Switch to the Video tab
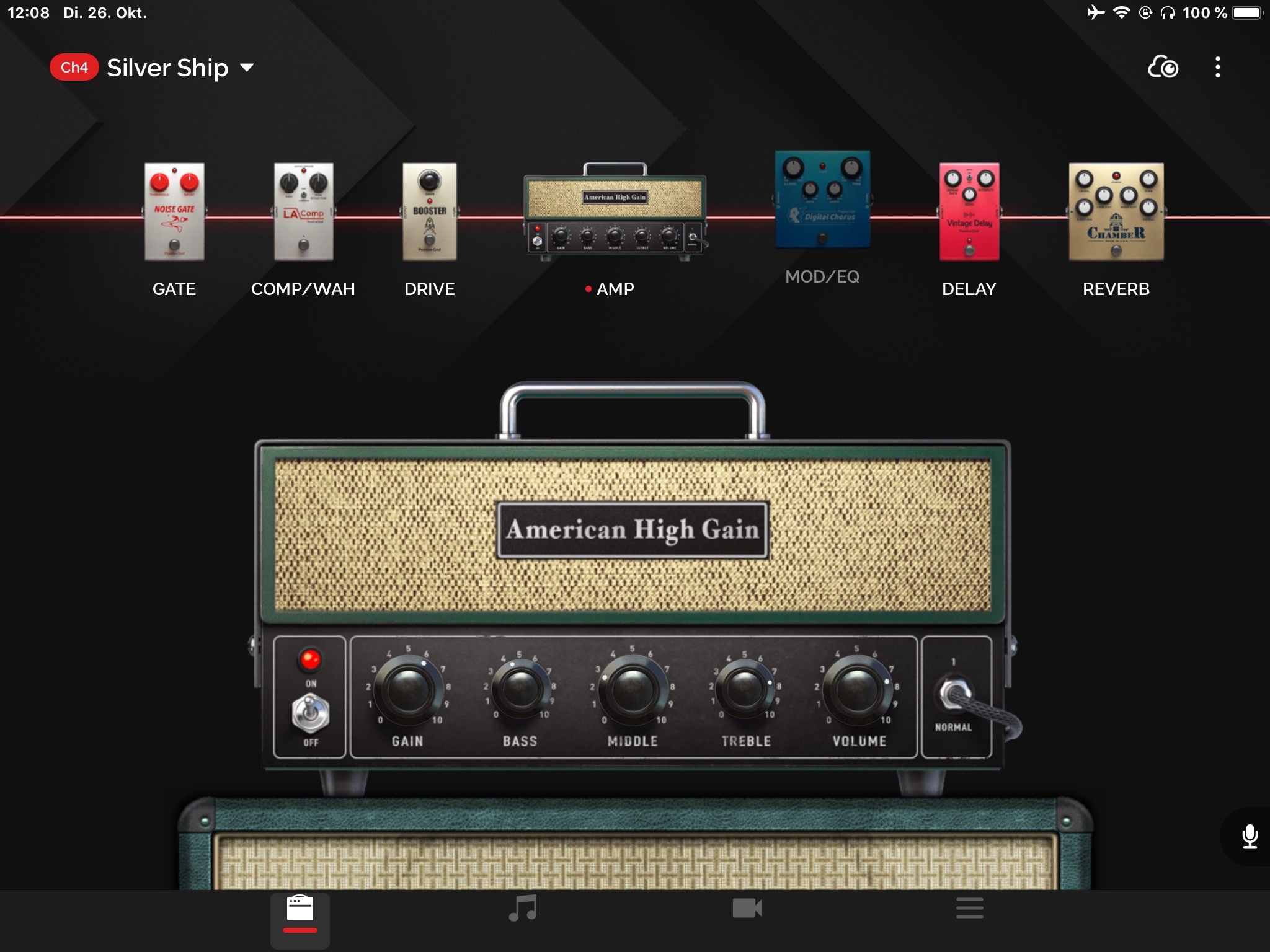Viewport: 1270px width, 952px height. tap(747, 908)
